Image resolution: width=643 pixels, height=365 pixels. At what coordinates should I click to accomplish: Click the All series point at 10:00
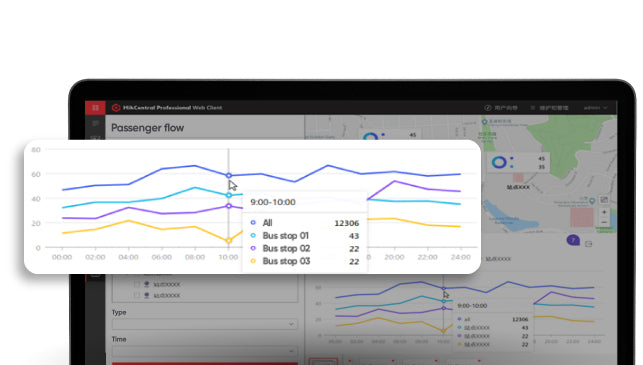tap(229, 176)
